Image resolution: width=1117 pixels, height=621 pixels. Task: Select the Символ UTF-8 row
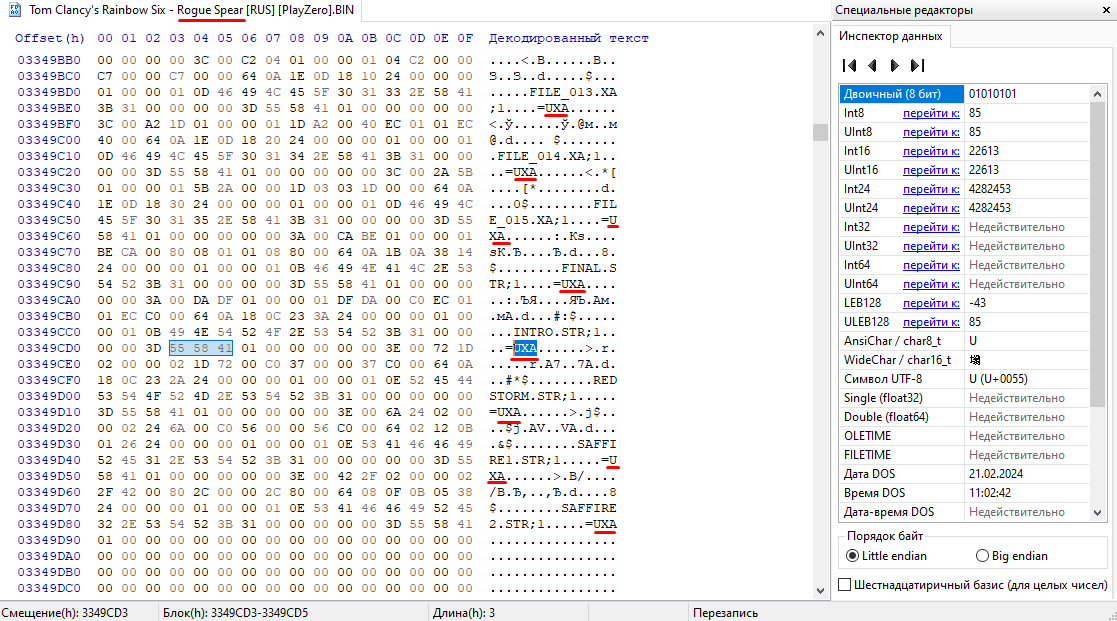965,379
